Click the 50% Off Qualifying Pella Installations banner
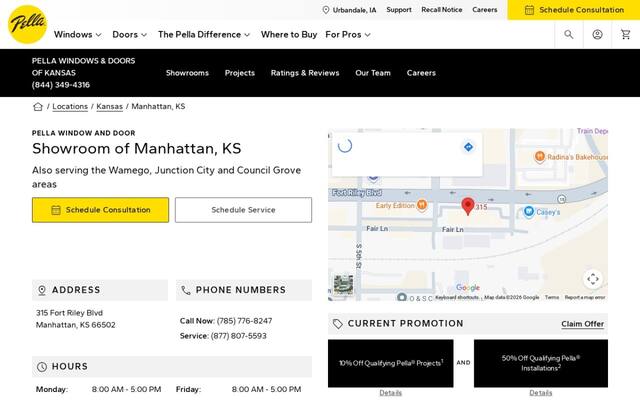The height and width of the screenshot is (400, 640). 541,363
